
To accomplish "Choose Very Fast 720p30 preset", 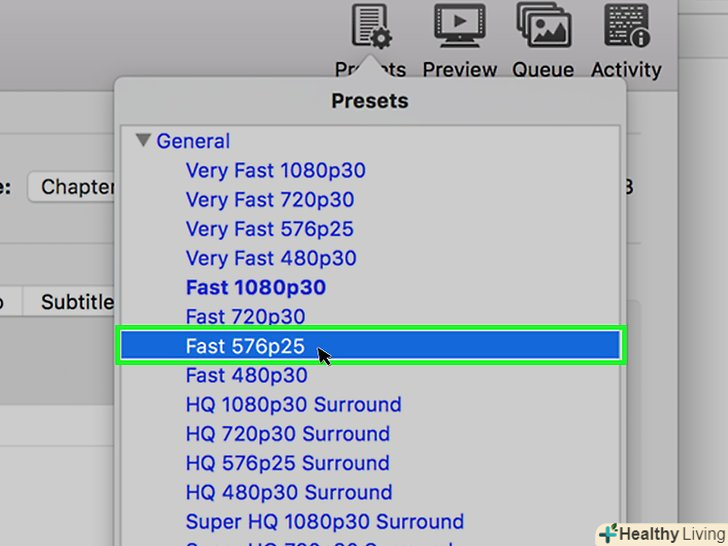I will click(x=270, y=200).
